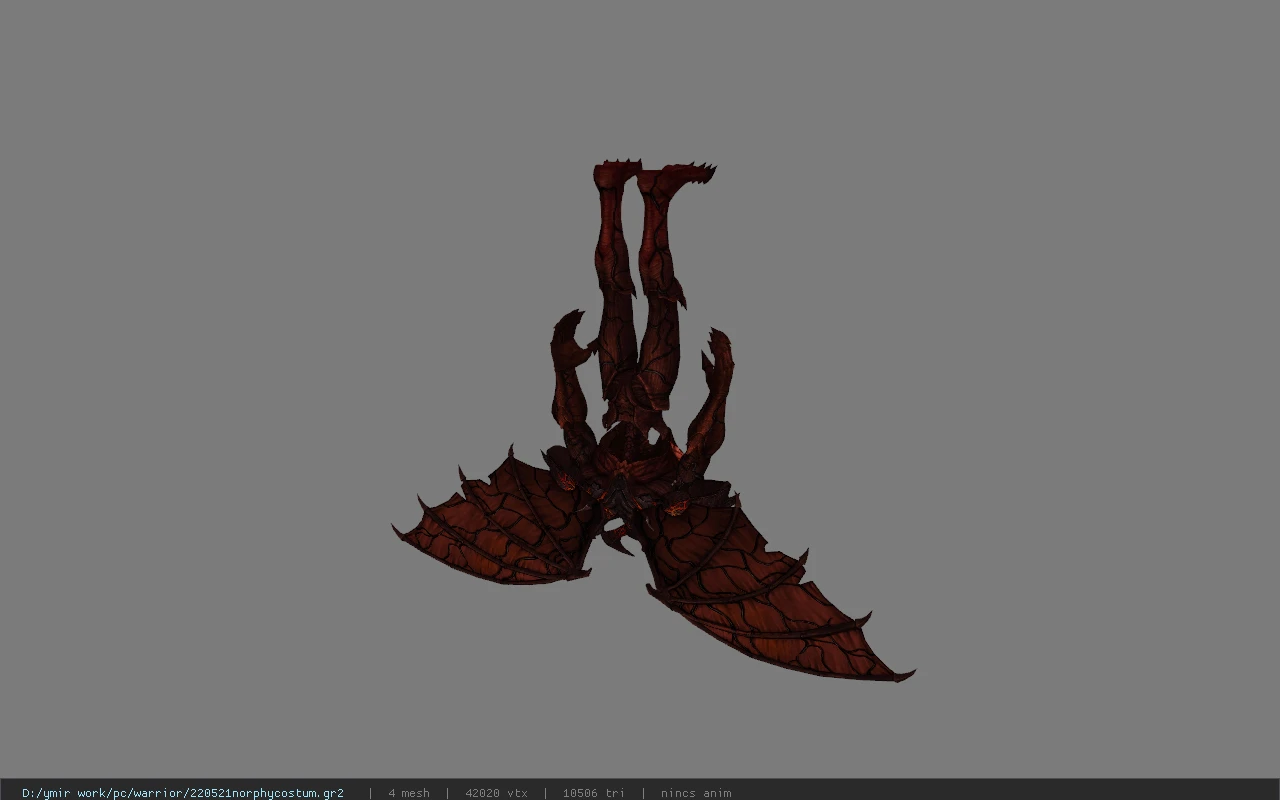Click the '42020 vtx' vertex count
This screenshot has width=1280, height=800.
(496, 793)
